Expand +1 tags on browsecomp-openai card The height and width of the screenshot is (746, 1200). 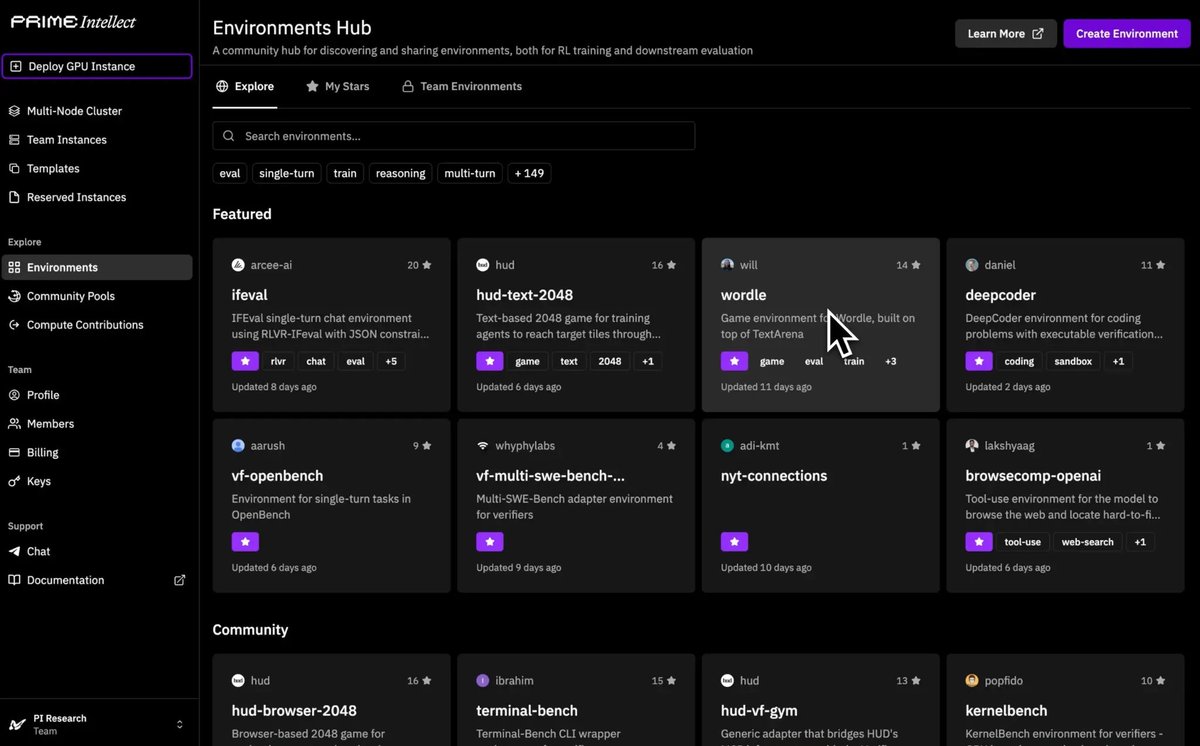tap(1140, 542)
